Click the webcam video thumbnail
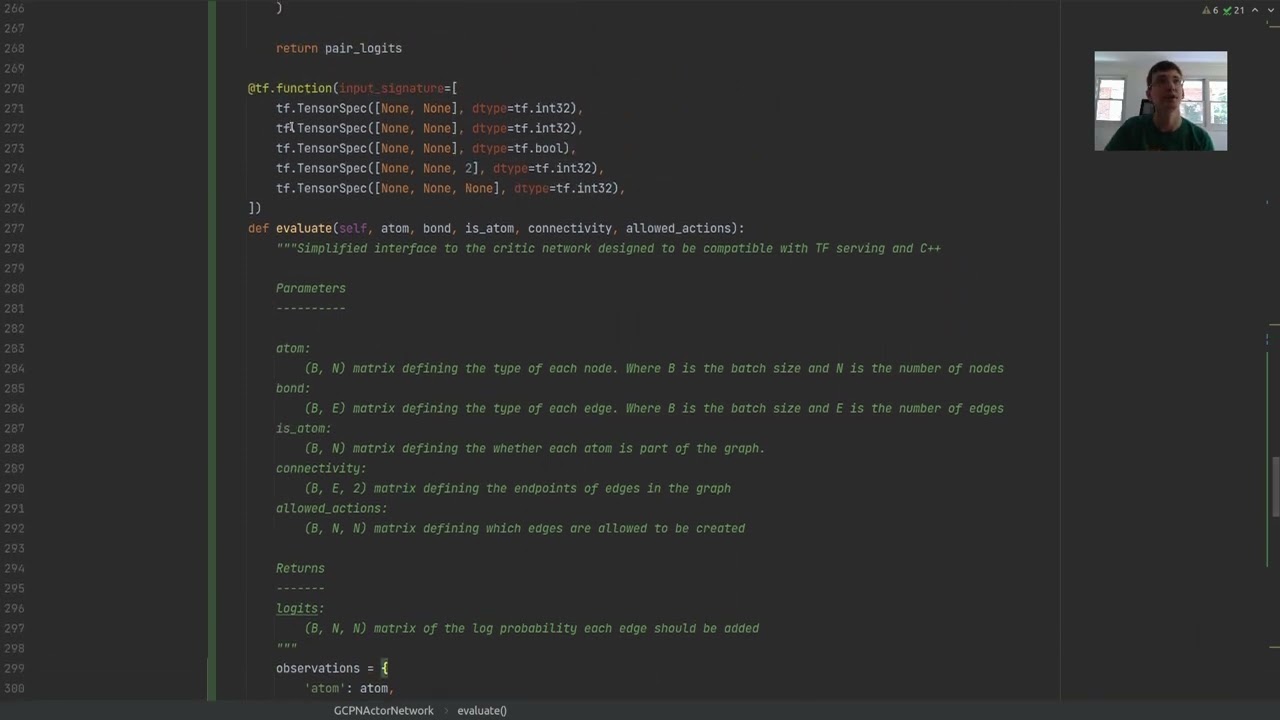Image resolution: width=1280 pixels, height=720 pixels. tap(1160, 101)
